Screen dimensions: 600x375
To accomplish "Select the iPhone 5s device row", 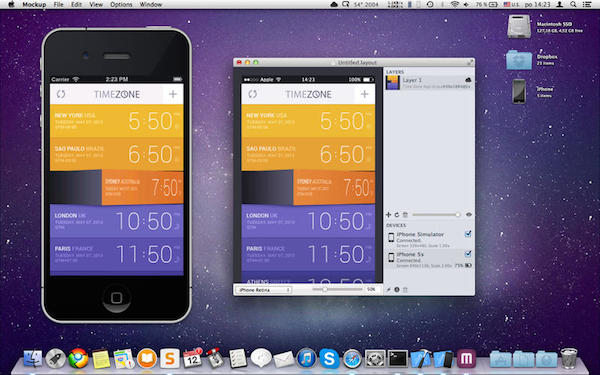I will click(x=429, y=259).
